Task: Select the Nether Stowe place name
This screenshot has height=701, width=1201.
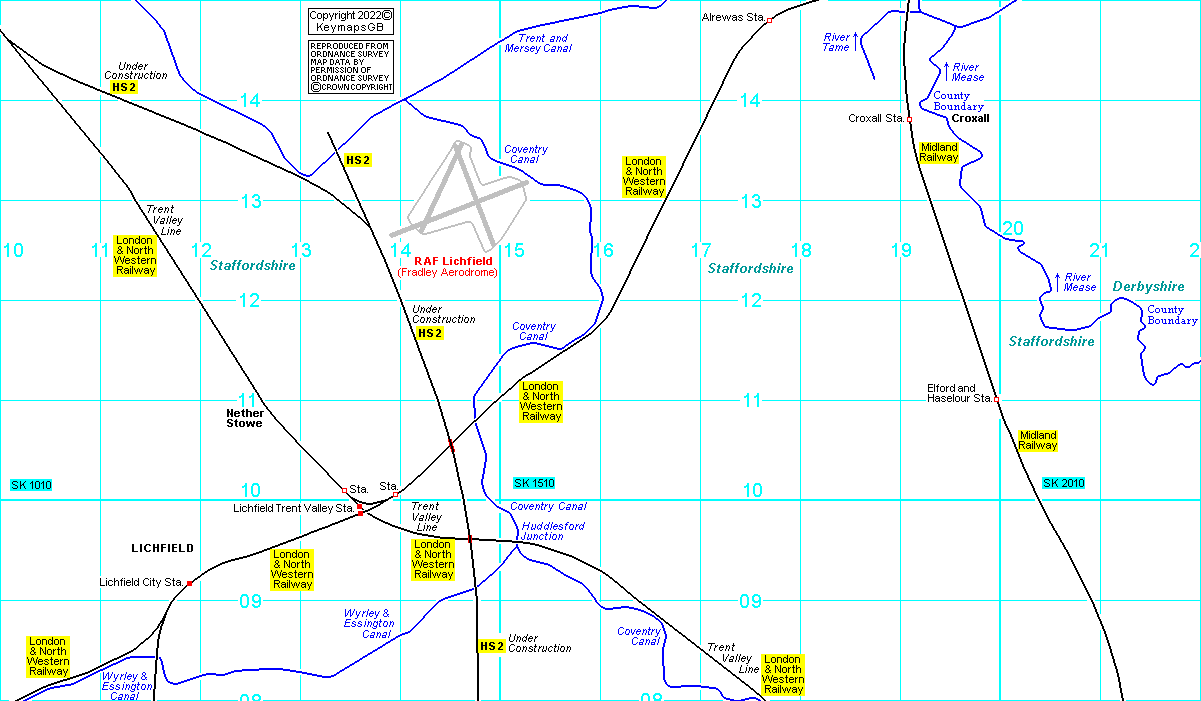Action: tap(245, 418)
